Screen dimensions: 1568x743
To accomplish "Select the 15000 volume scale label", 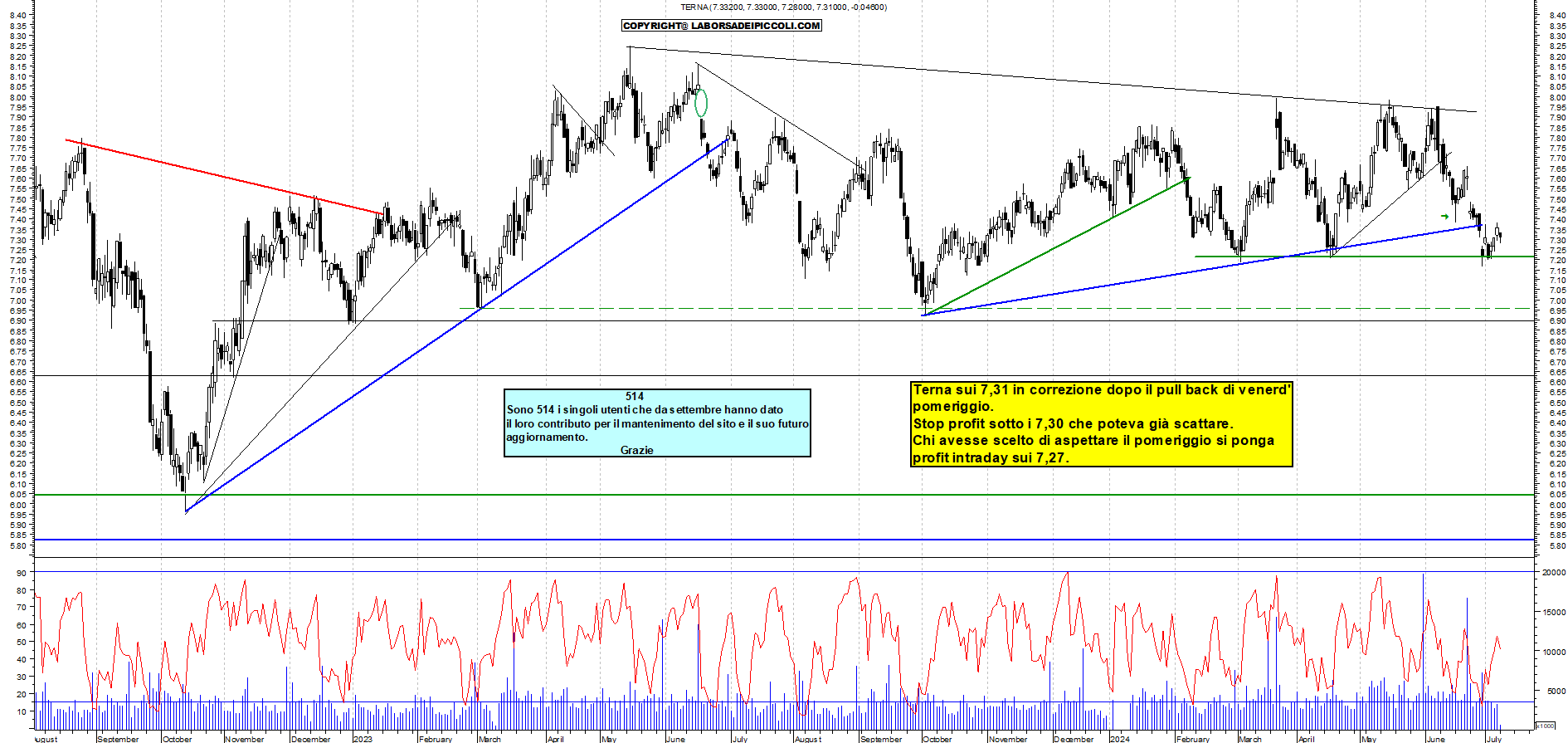I will (1554, 612).
